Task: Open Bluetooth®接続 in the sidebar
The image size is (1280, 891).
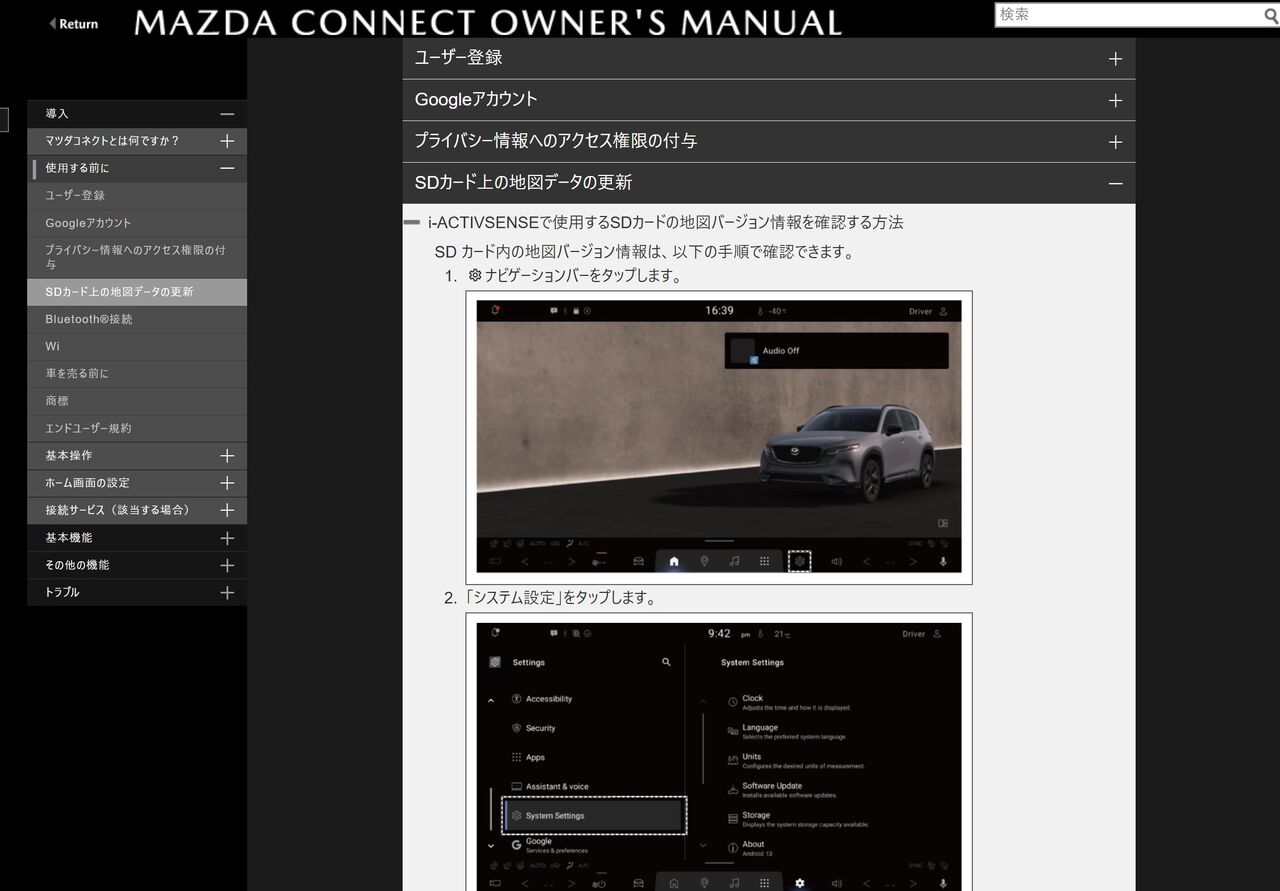Action: point(89,319)
